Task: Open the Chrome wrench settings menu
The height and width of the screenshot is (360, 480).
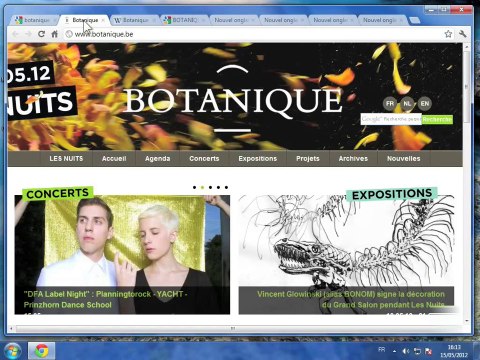Action: click(462, 34)
